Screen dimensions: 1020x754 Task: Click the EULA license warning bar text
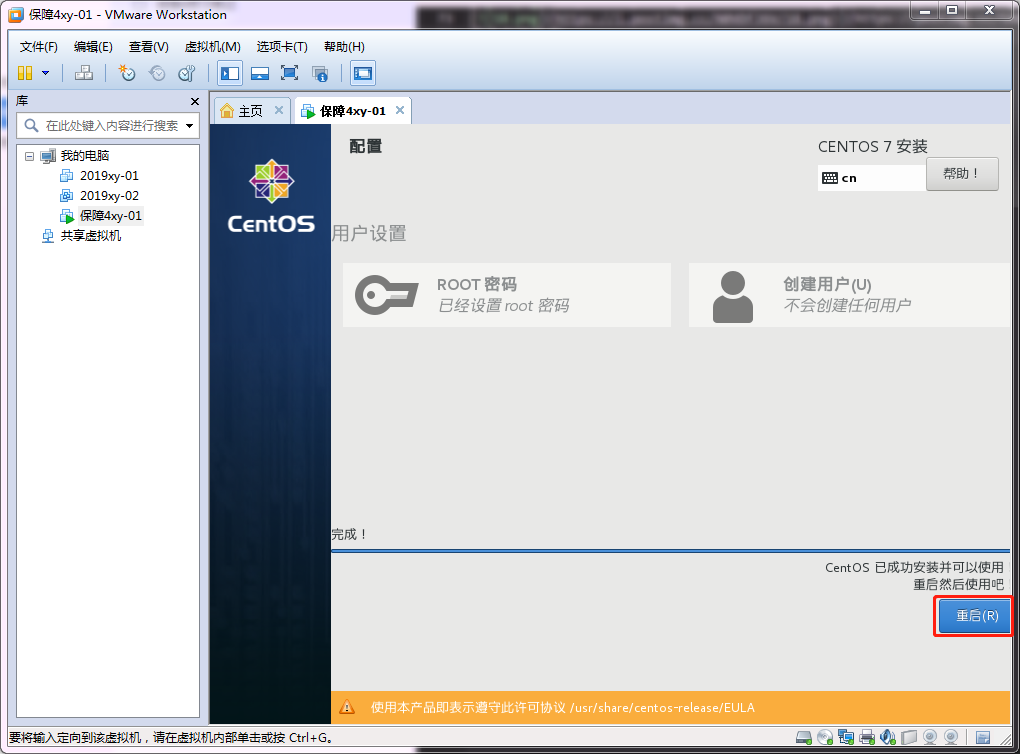[x=563, y=708]
